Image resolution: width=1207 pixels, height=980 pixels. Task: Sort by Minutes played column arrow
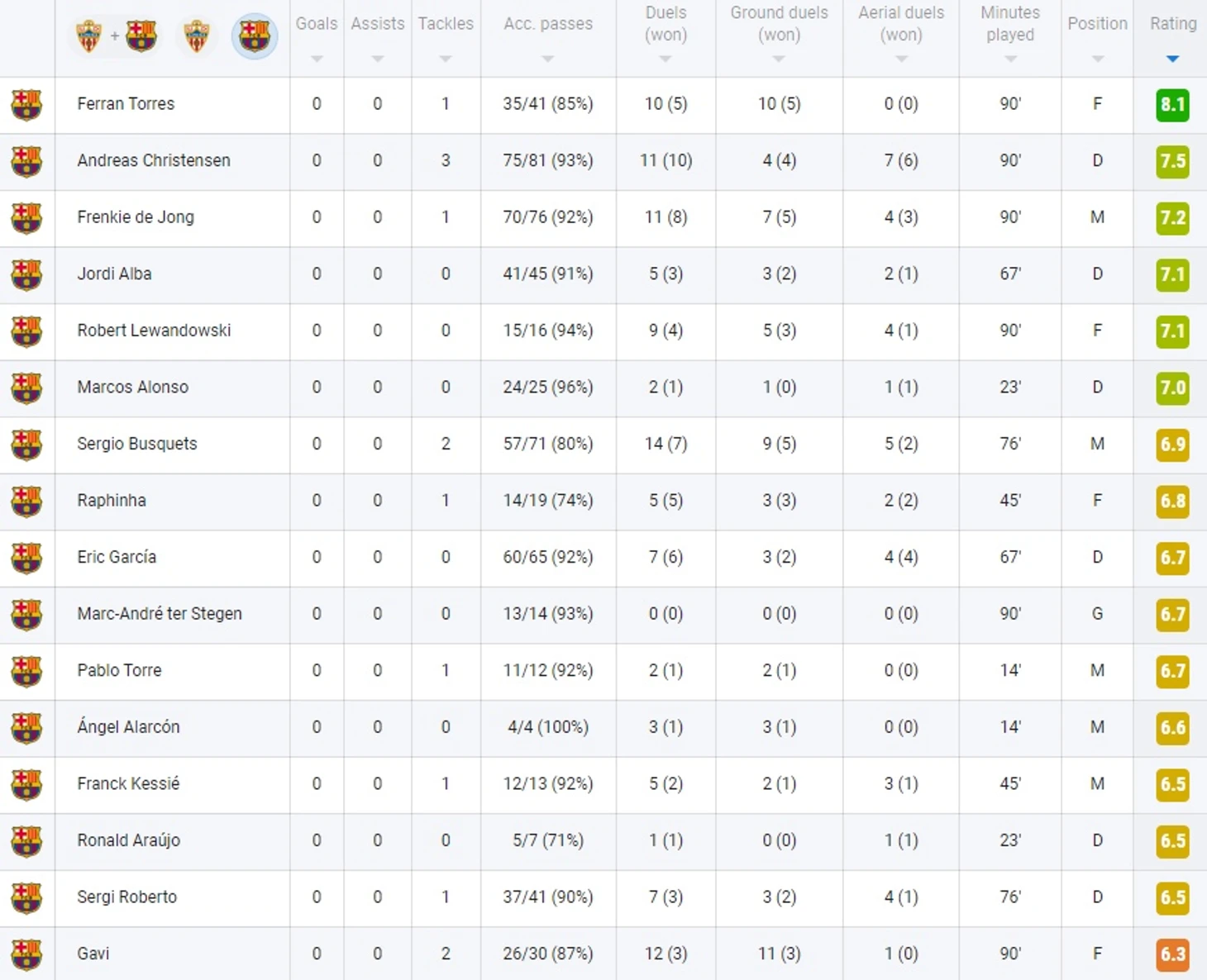click(x=1010, y=59)
